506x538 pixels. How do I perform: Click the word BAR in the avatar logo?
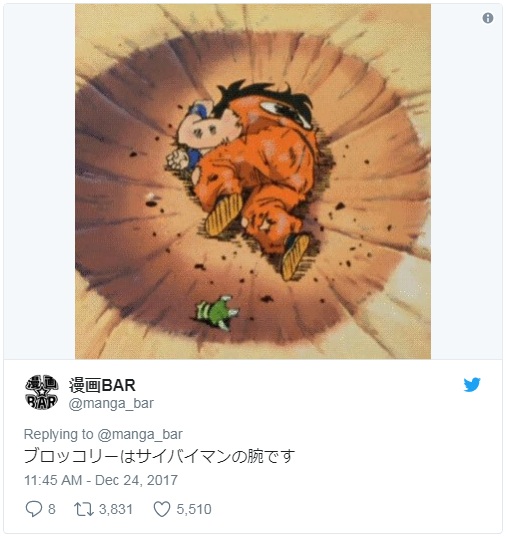coord(42,401)
